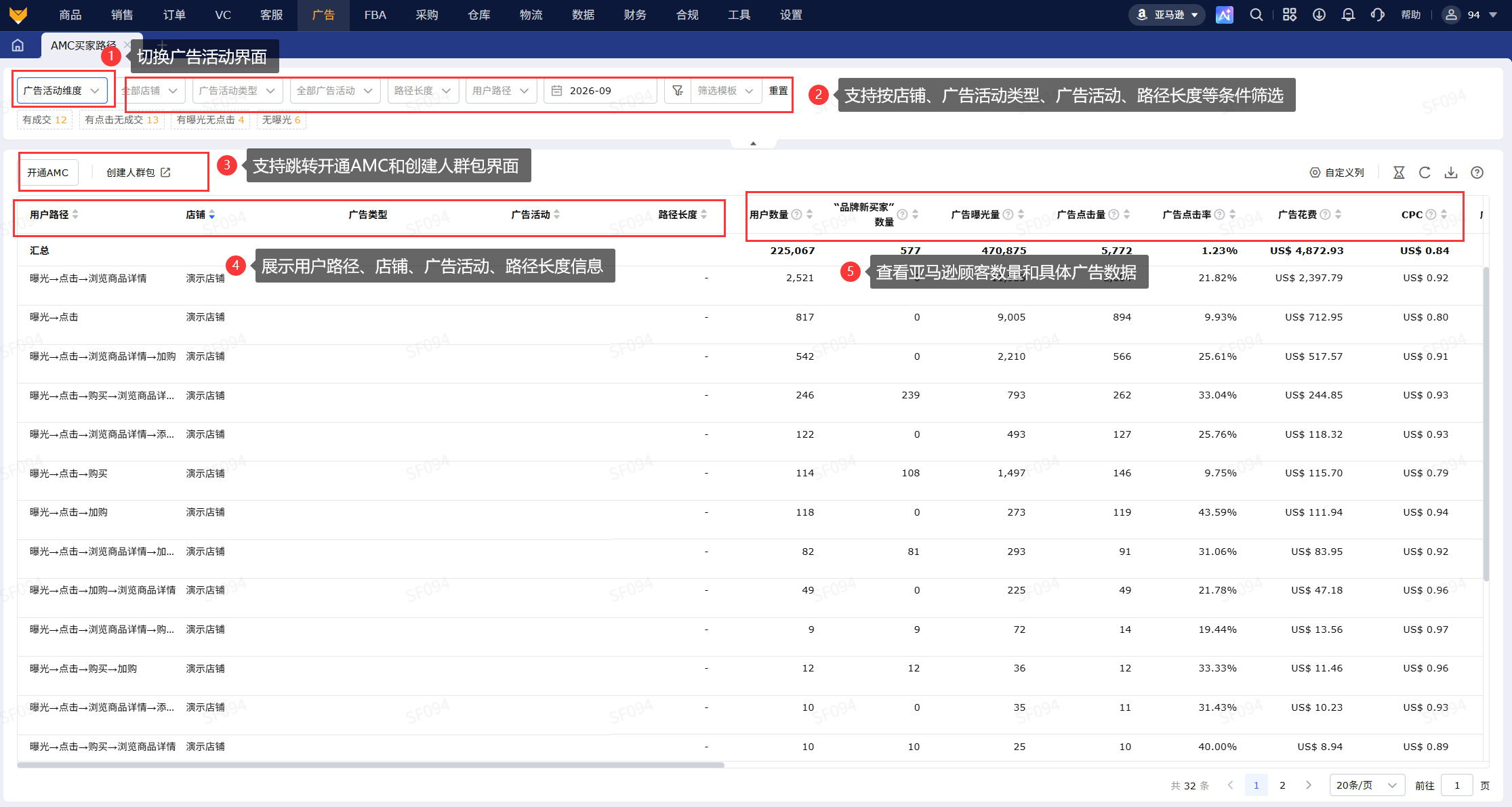Open the 广告 top menu
1512x807 pixels.
pos(323,15)
